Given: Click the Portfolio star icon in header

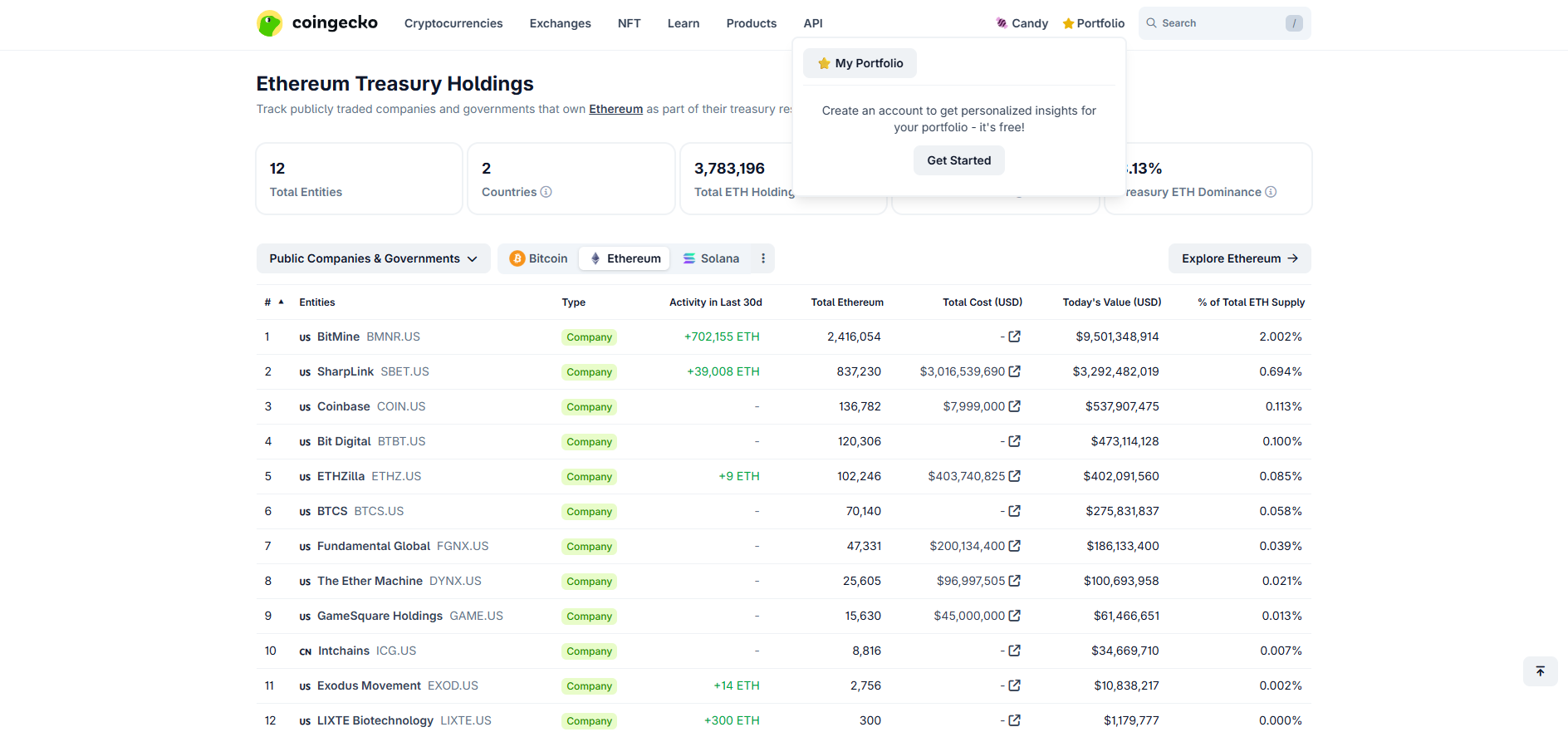Looking at the screenshot, I should (x=1068, y=23).
